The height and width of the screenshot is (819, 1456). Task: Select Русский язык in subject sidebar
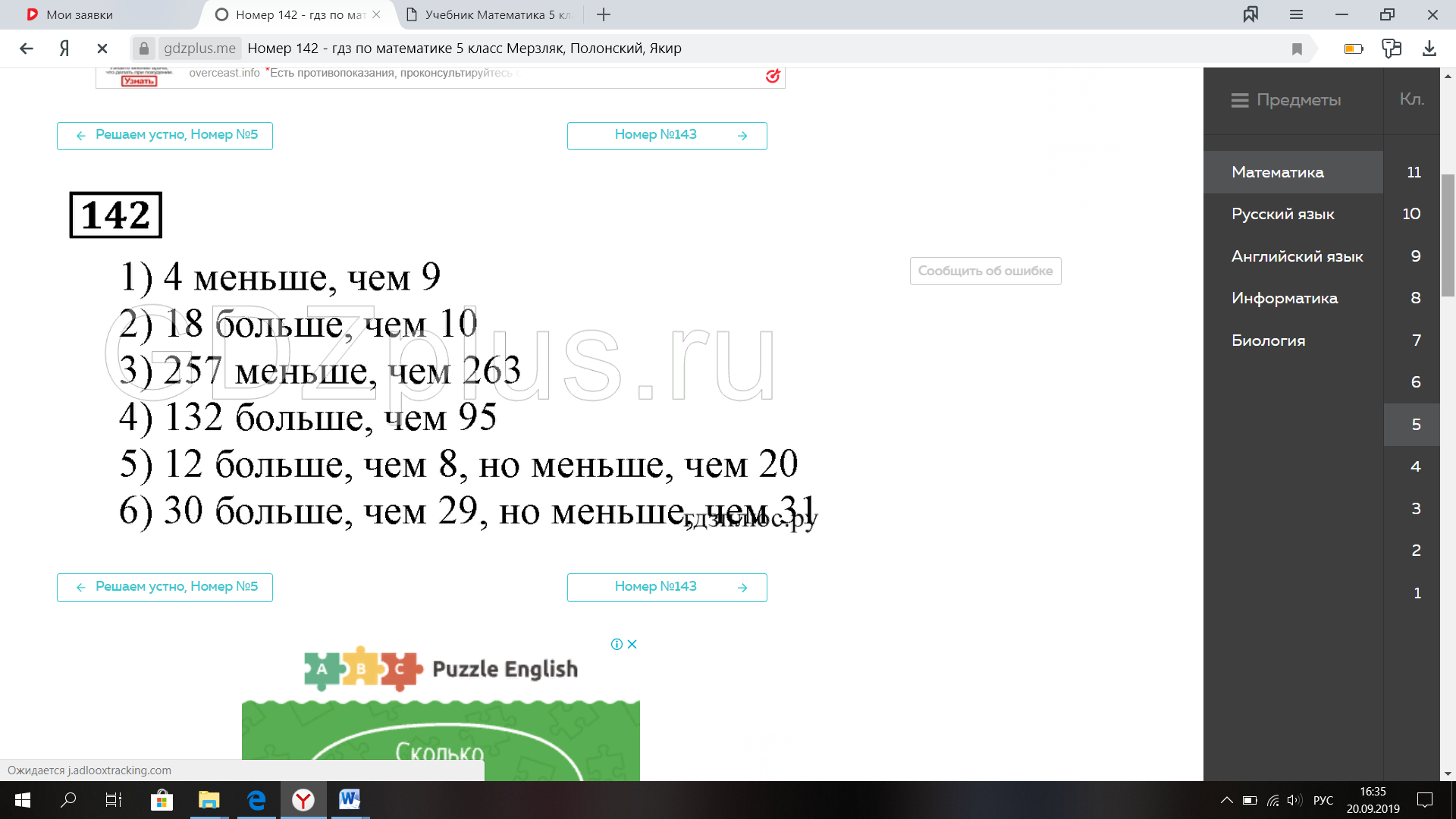[x=1282, y=214]
